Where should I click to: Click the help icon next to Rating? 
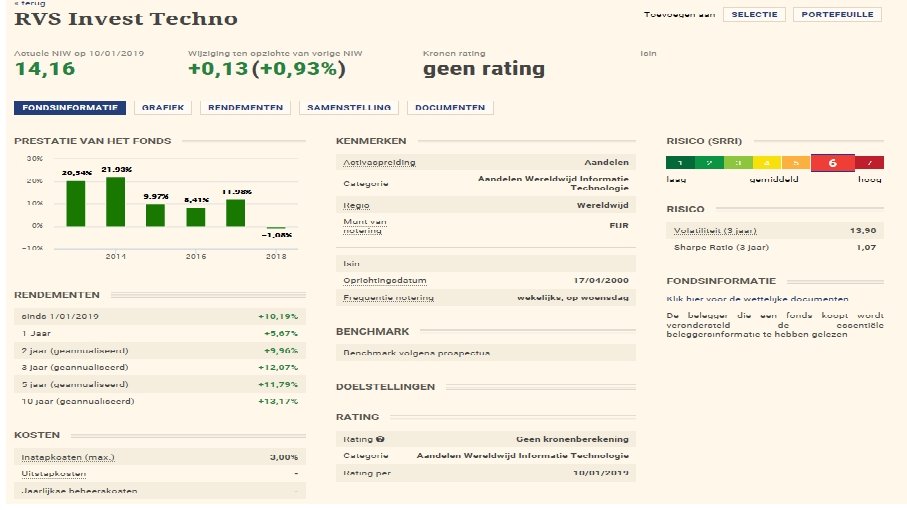tap(380, 439)
